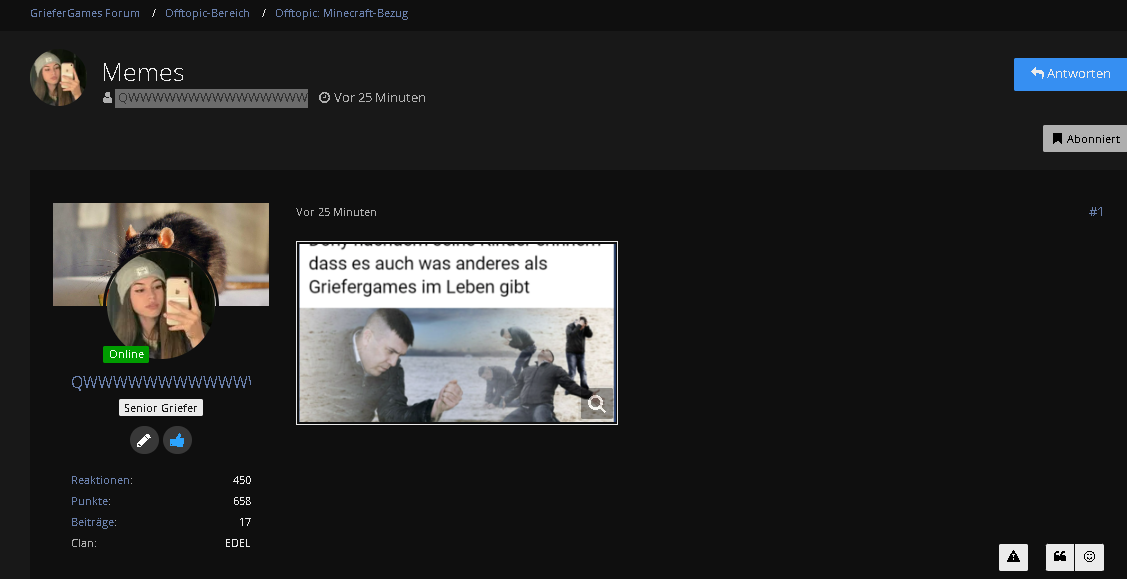Click the report post warning icon
Screen dimensions: 1127x579
point(1013,557)
